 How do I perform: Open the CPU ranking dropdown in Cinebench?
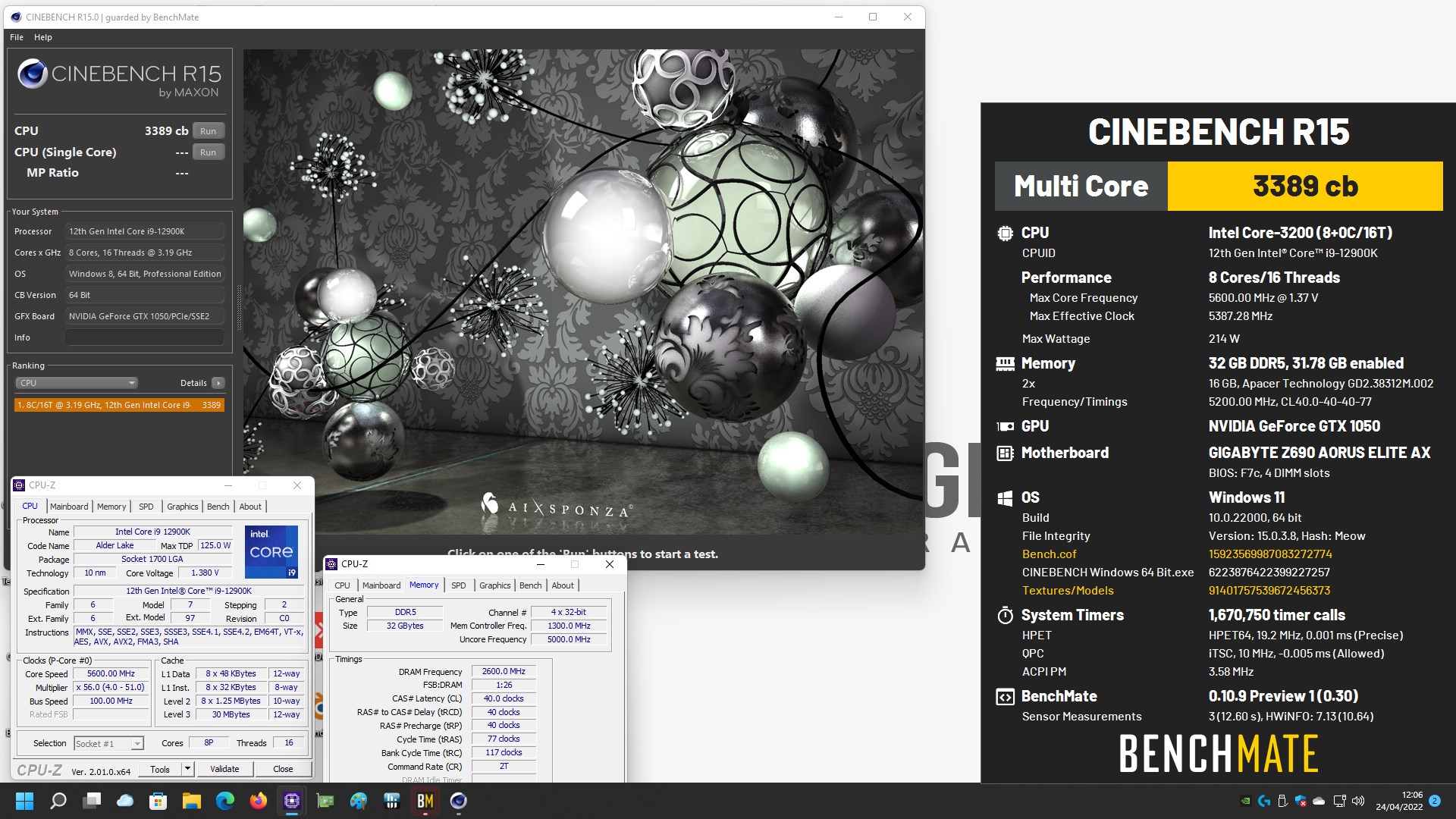(x=77, y=383)
